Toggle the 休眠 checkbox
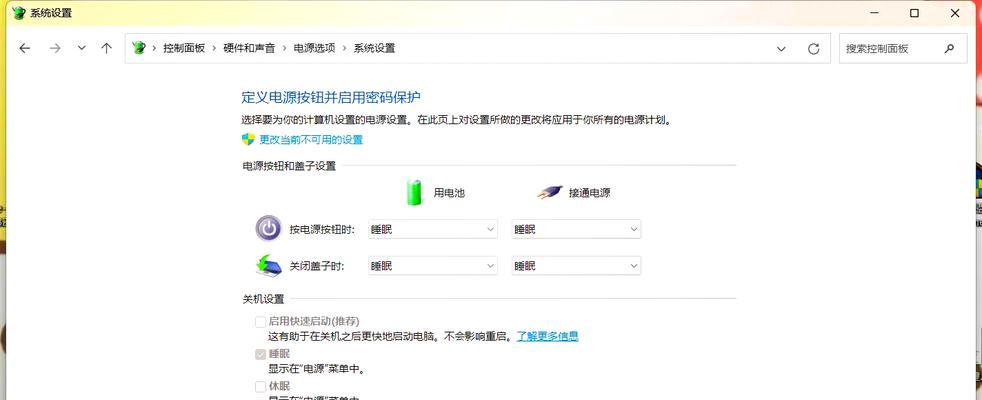The image size is (982, 400). [261, 386]
